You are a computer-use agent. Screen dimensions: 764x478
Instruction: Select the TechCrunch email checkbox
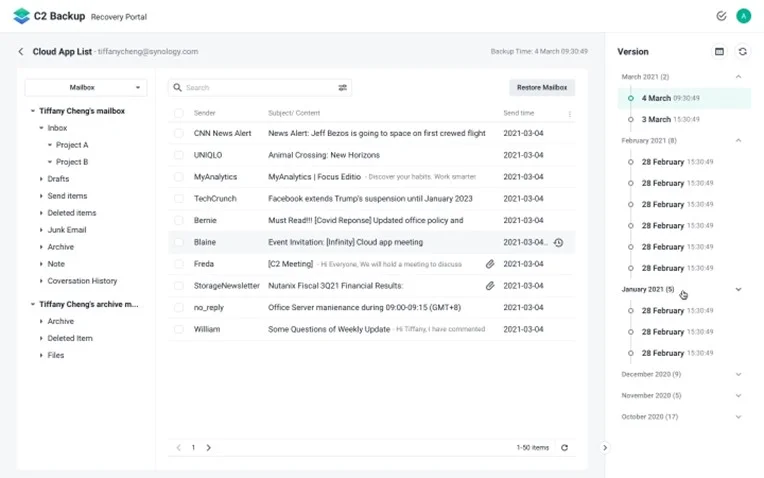(x=179, y=199)
